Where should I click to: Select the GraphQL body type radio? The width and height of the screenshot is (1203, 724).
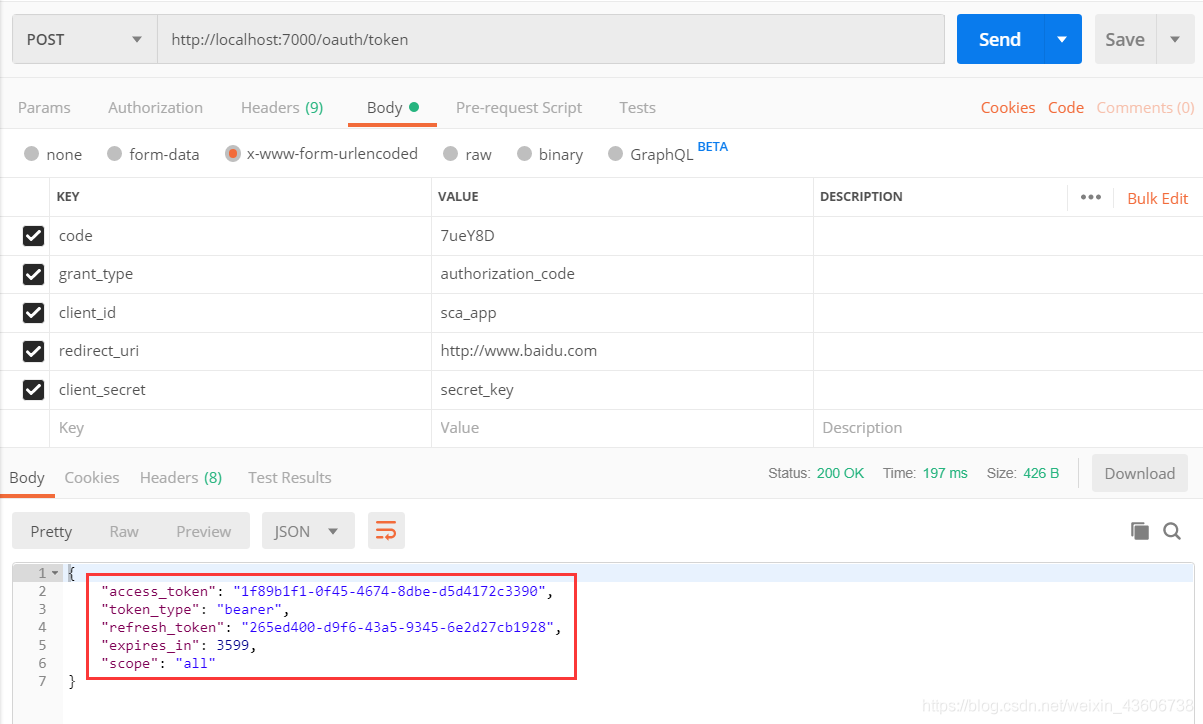(x=614, y=154)
